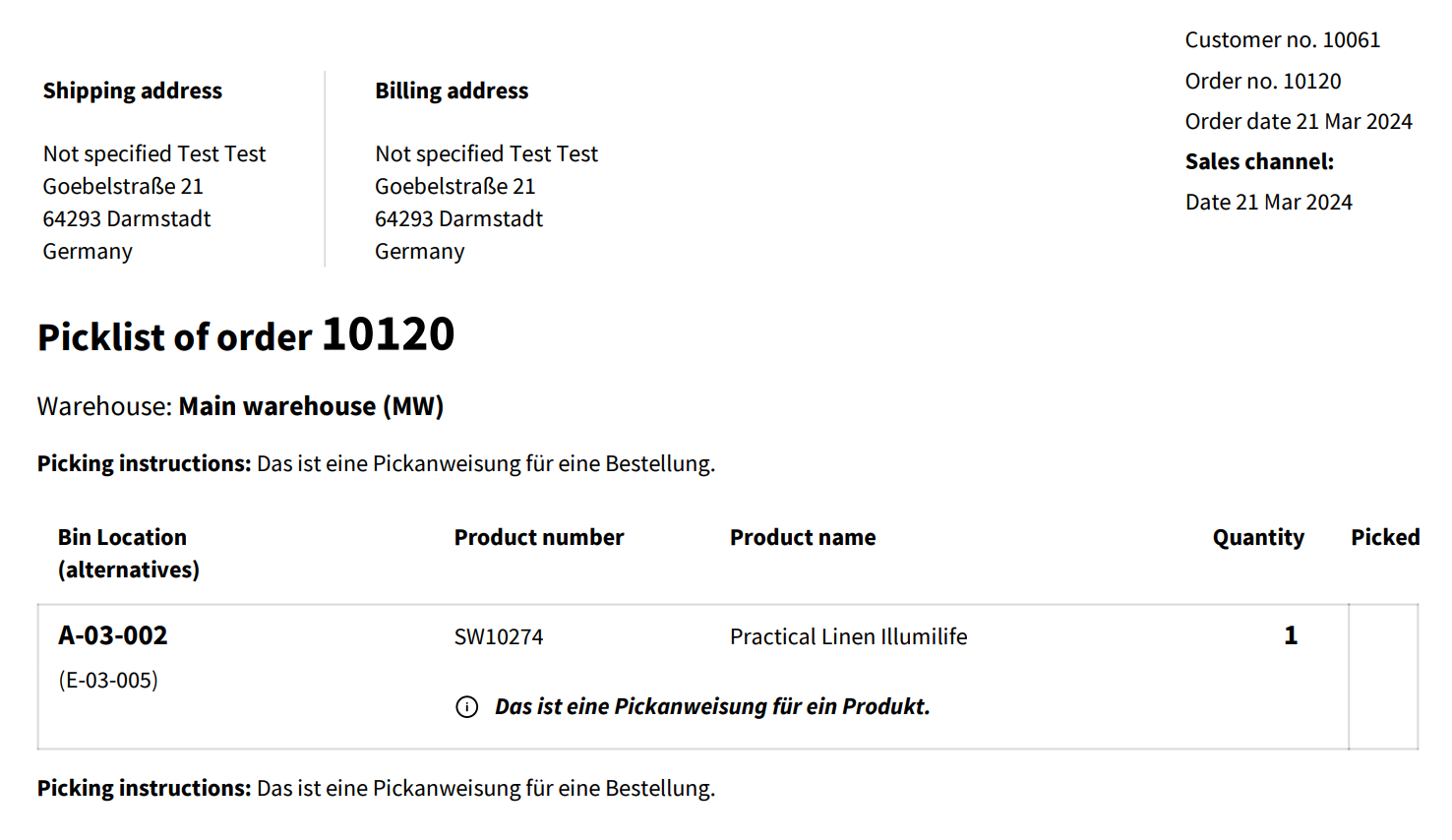
Task: Select the Main warehouse (MW) text
Action: (311, 406)
